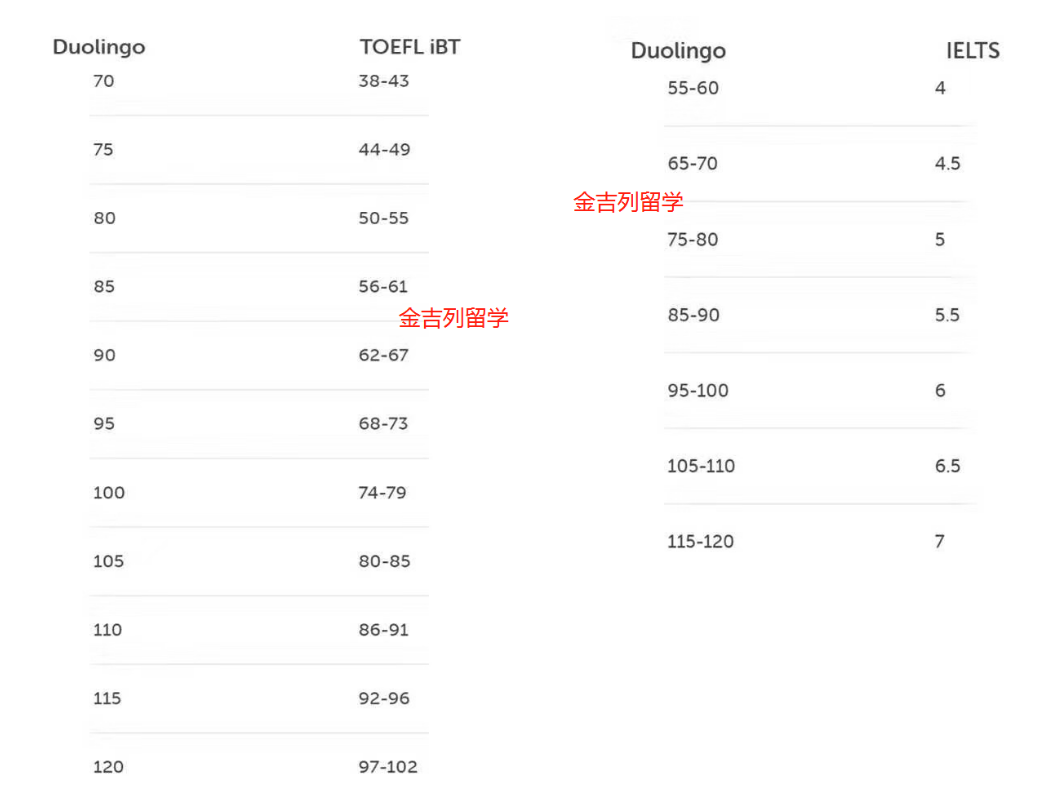Click the Duolingo score 120 in the TOEFL table
The height and width of the screenshot is (800, 1043).
click(x=108, y=767)
